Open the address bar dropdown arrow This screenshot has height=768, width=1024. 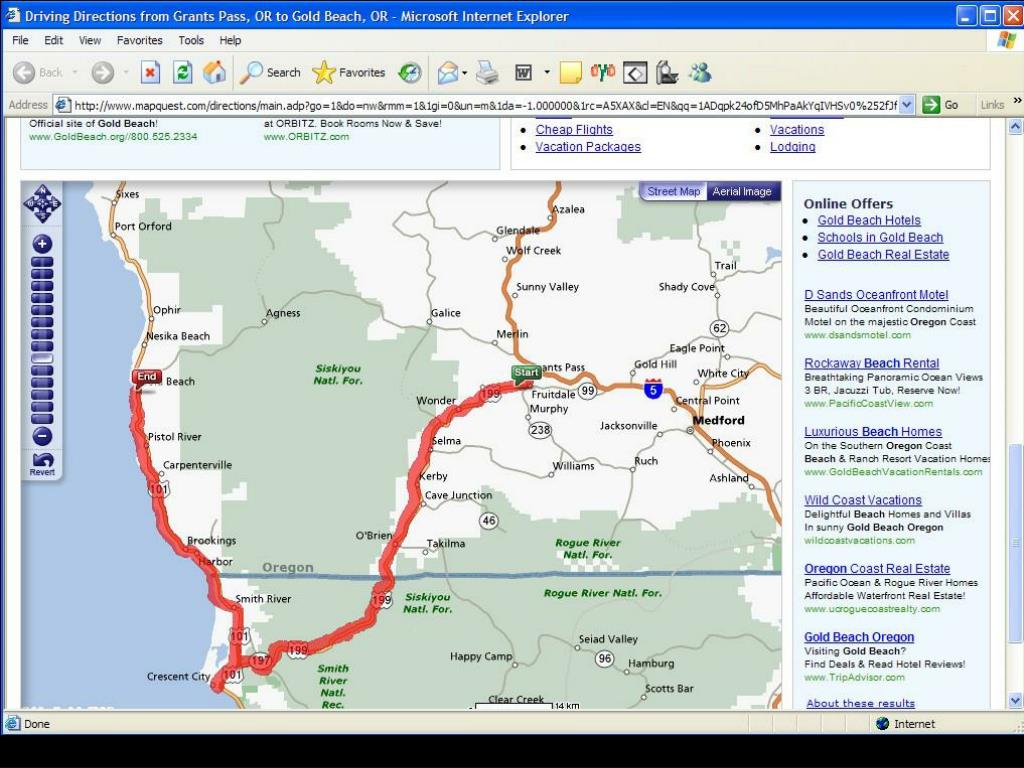pyautogui.click(x=906, y=104)
